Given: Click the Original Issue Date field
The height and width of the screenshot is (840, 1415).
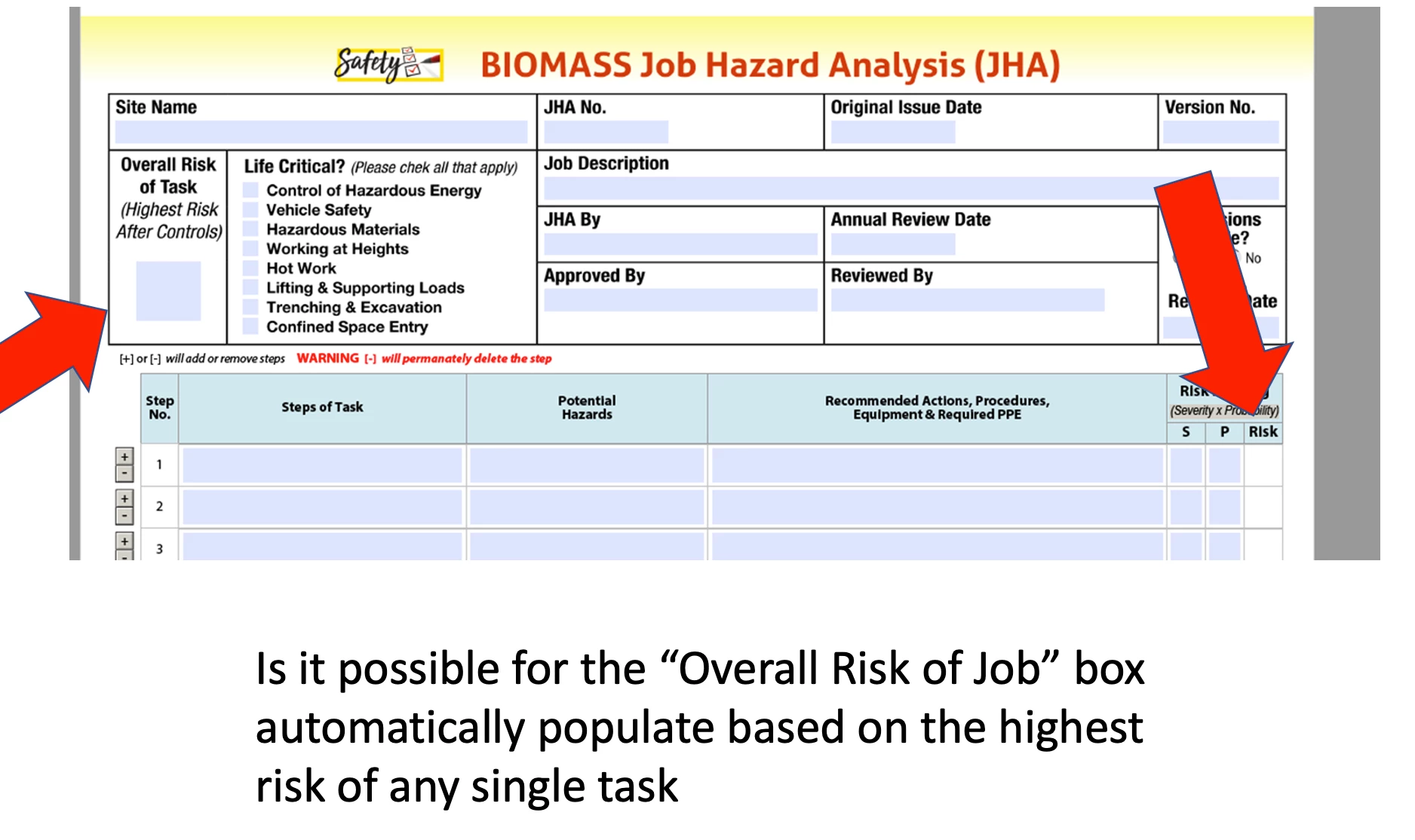Looking at the screenshot, I should pos(892,132).
